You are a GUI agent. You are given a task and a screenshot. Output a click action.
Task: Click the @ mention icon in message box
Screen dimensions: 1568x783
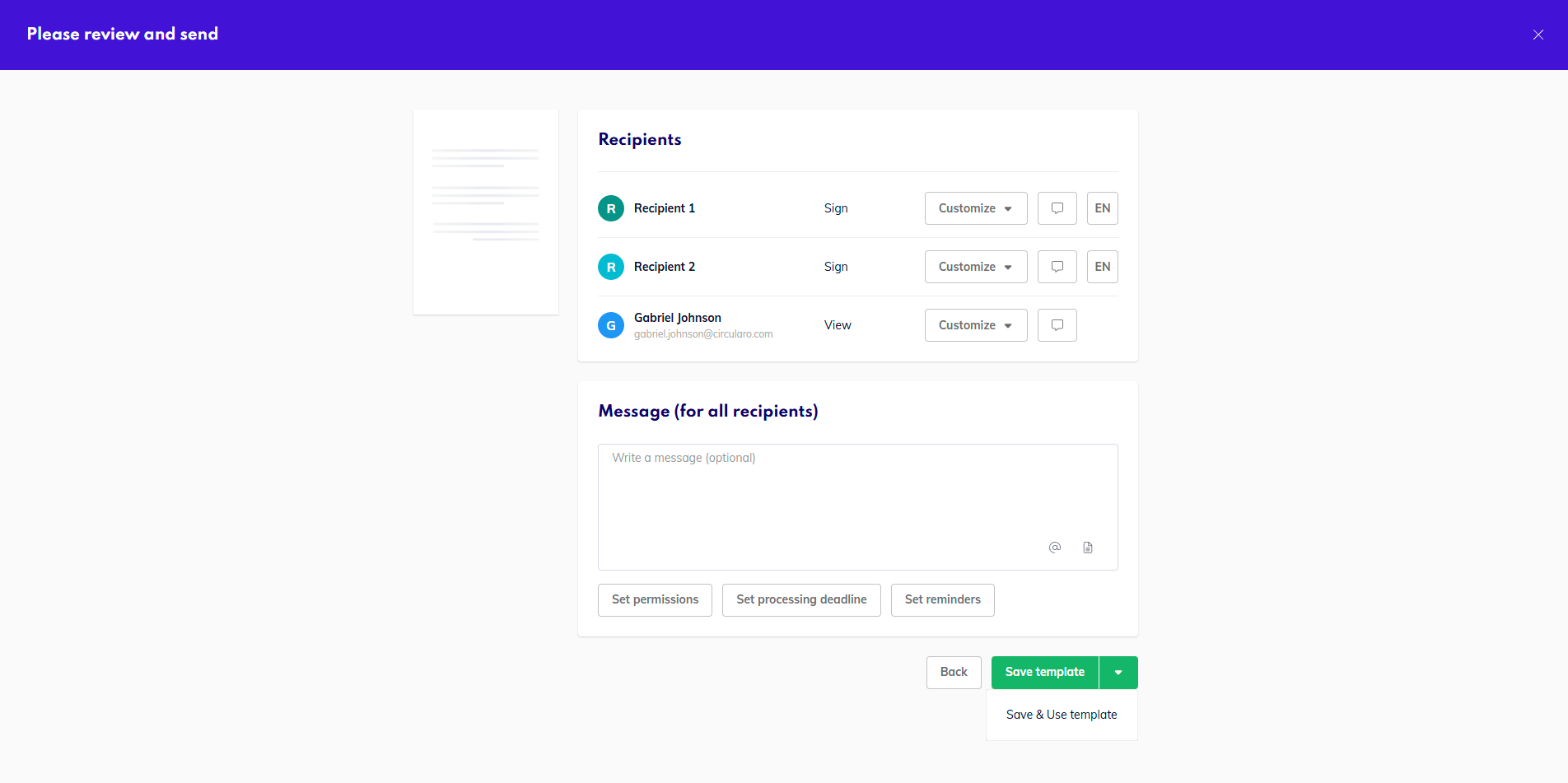point(1054,548)
